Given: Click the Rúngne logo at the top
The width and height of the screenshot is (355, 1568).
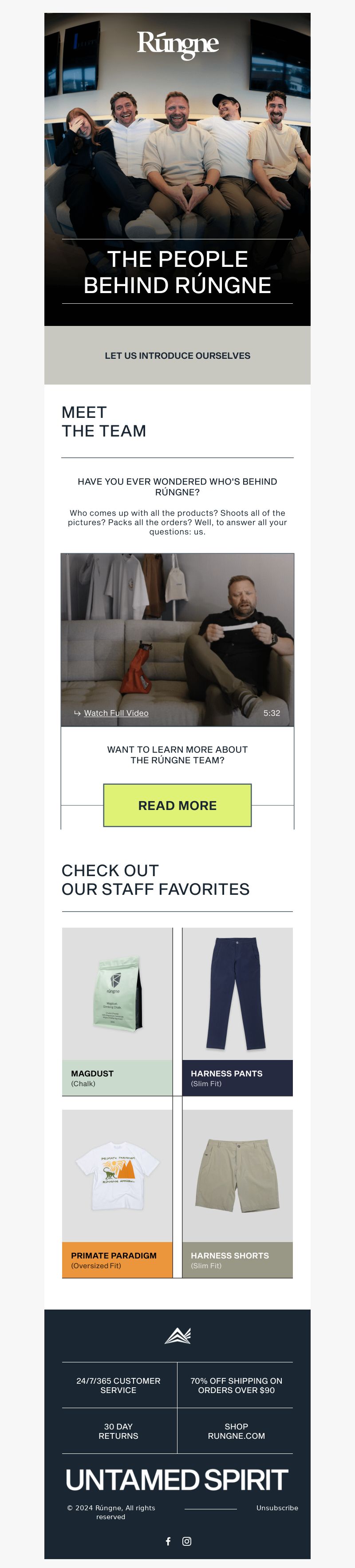Looking at the screenshot, I should pos(177,45).
